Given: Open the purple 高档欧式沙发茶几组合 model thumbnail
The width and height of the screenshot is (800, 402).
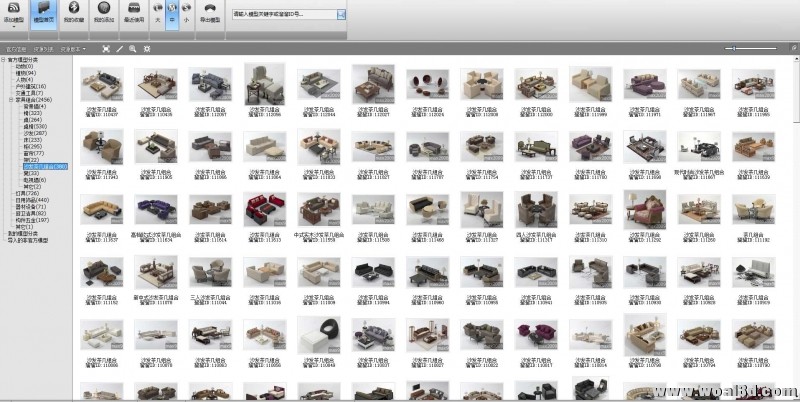Looking at the screenshot, I should click(x=156, y=209).
